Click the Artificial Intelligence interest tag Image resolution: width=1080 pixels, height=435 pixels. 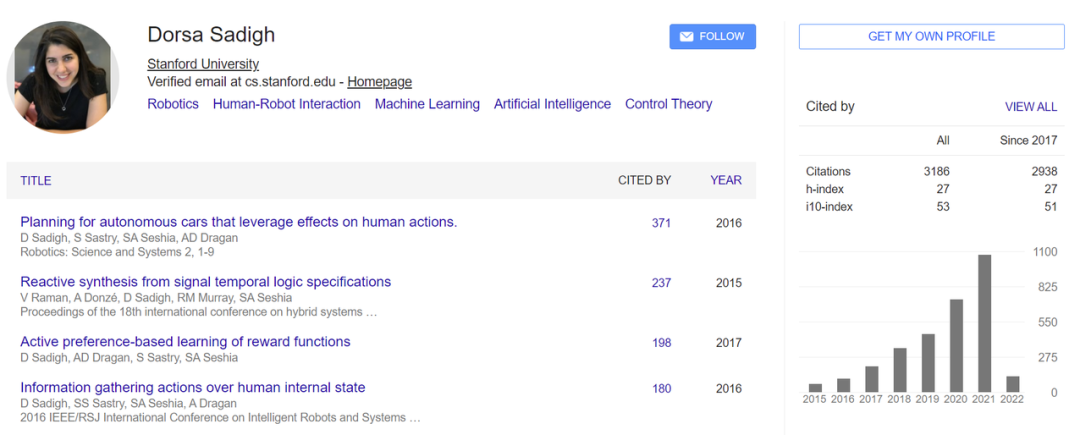coord(552,104)
